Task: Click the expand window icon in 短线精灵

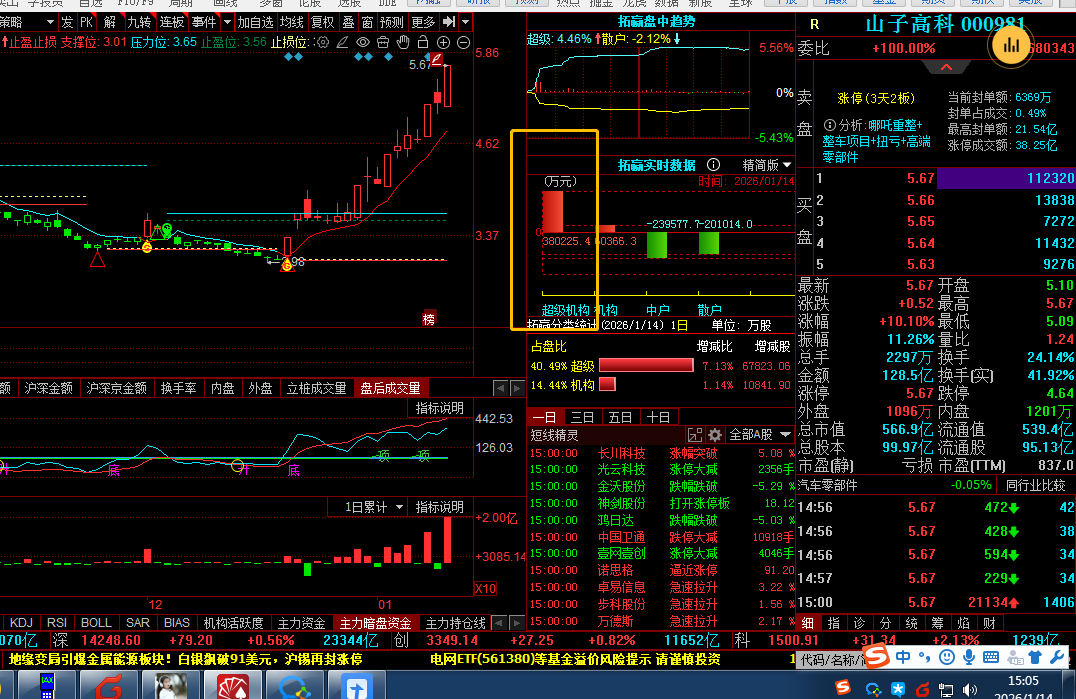Action: point(695,435)
